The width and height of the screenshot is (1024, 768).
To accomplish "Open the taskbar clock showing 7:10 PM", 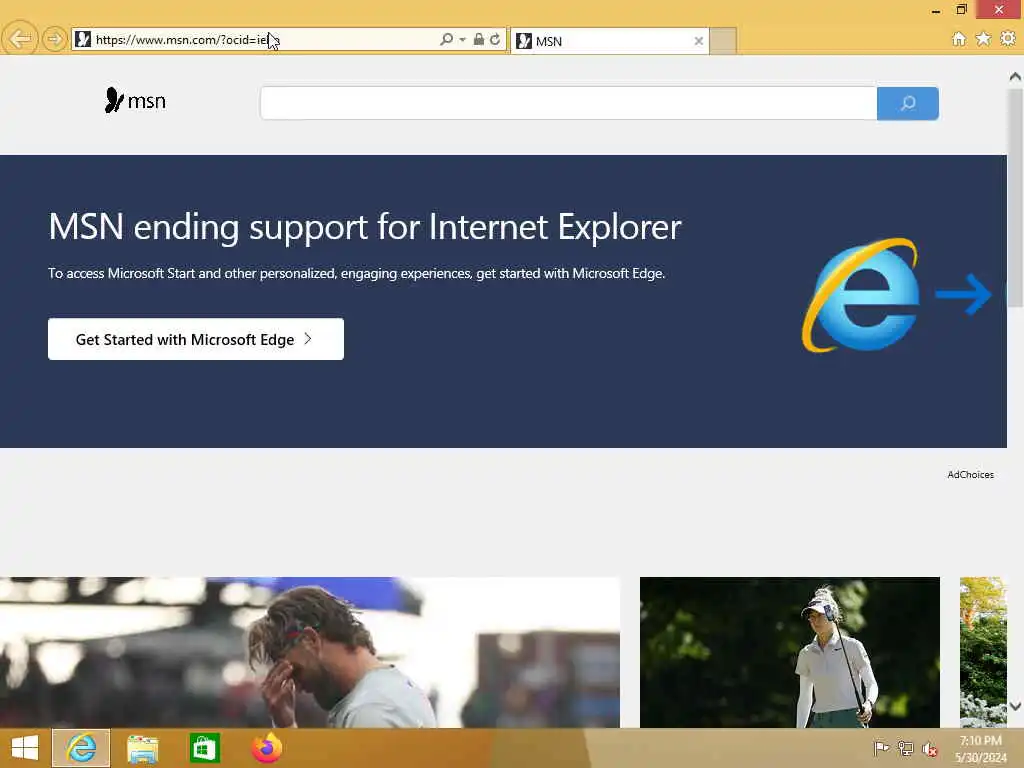I will click(x=980, y=749).
